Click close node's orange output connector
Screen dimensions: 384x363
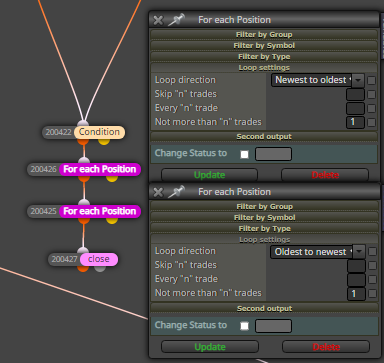tap(83, 268)
